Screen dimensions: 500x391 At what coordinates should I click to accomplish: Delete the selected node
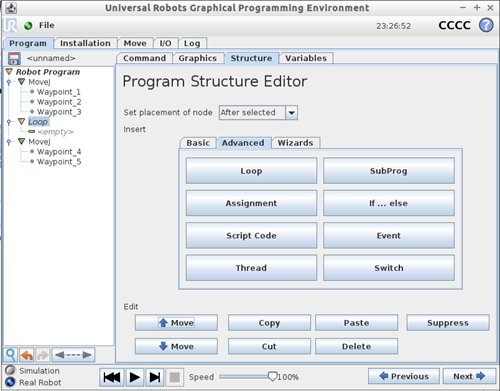(356, 346)
